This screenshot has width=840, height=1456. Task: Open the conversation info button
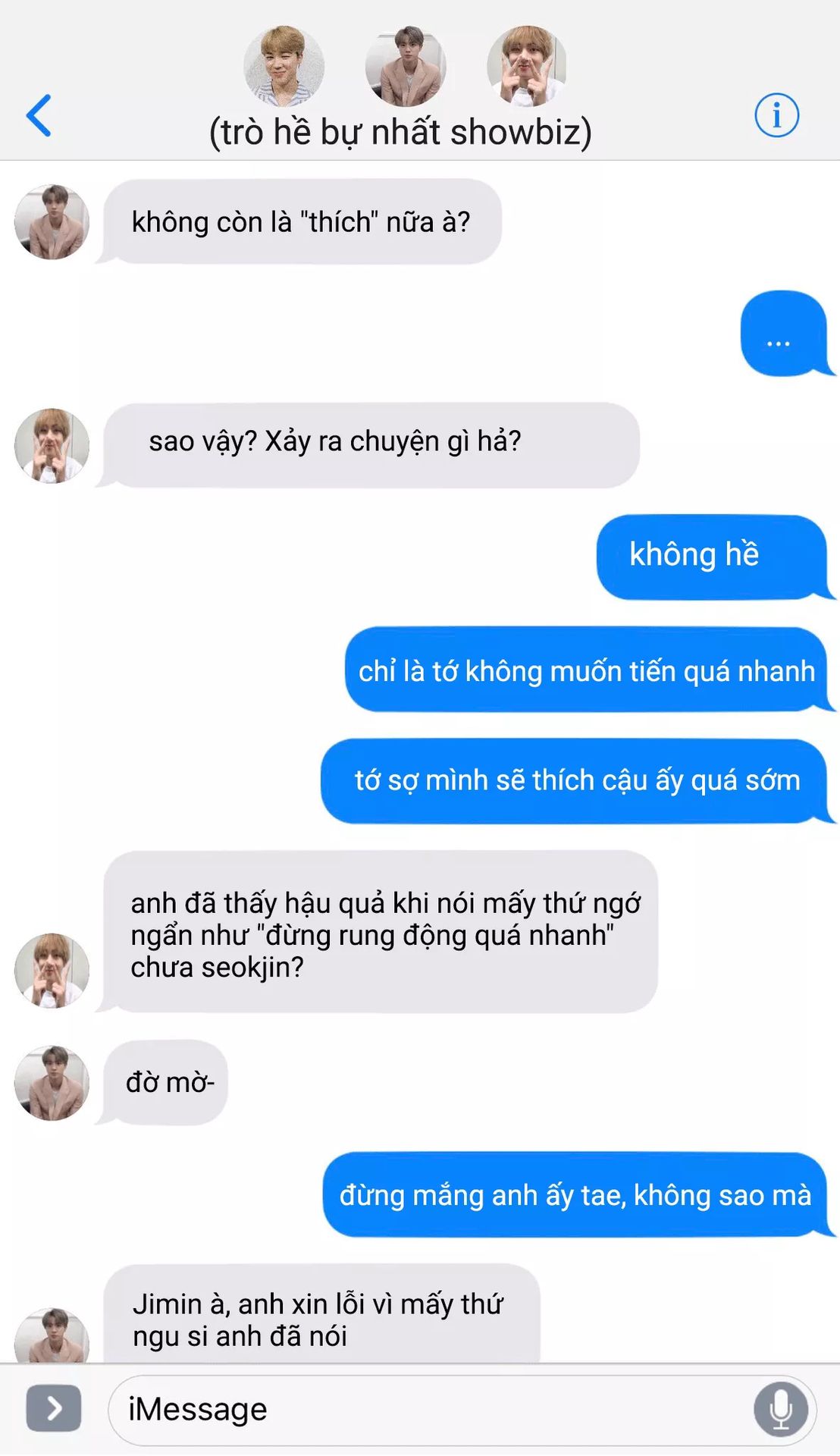[x=776, y=115]
